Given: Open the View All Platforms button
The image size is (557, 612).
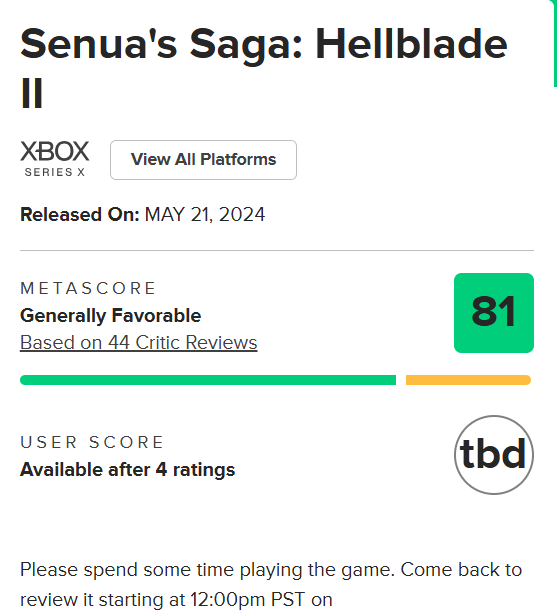Looking at the screenshot, I should click(x=203, y=160).
